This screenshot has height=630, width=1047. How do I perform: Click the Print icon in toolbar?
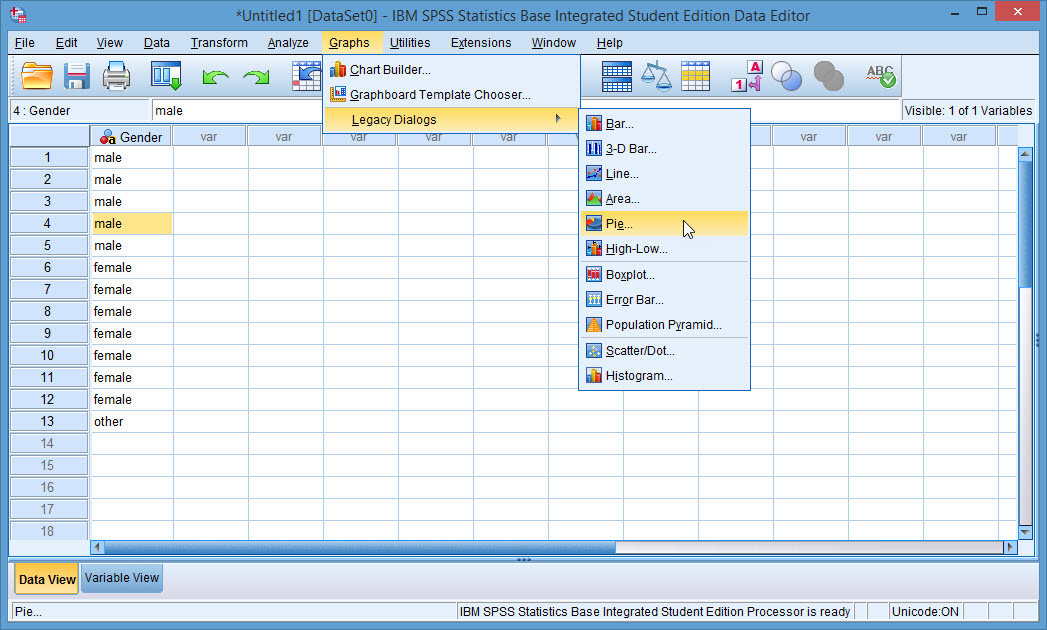[x=116, y=76]
